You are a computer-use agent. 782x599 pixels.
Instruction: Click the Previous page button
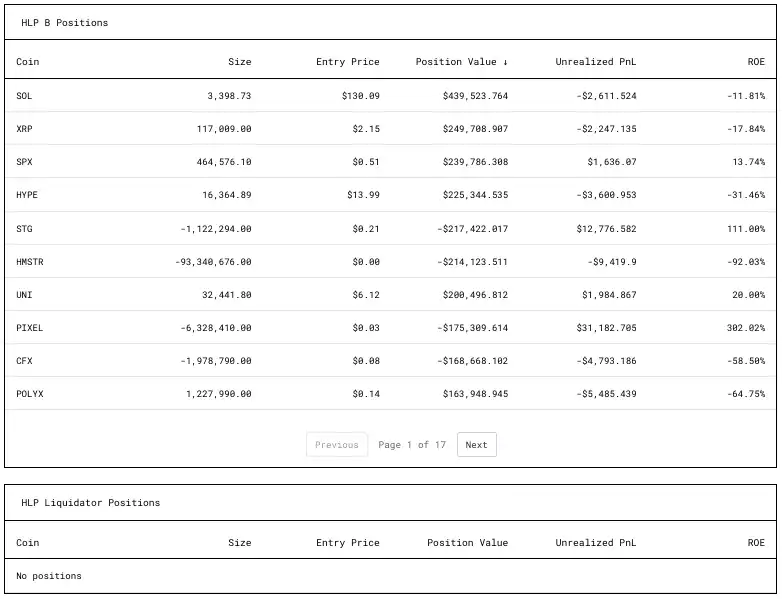click(x=336, y=445)
